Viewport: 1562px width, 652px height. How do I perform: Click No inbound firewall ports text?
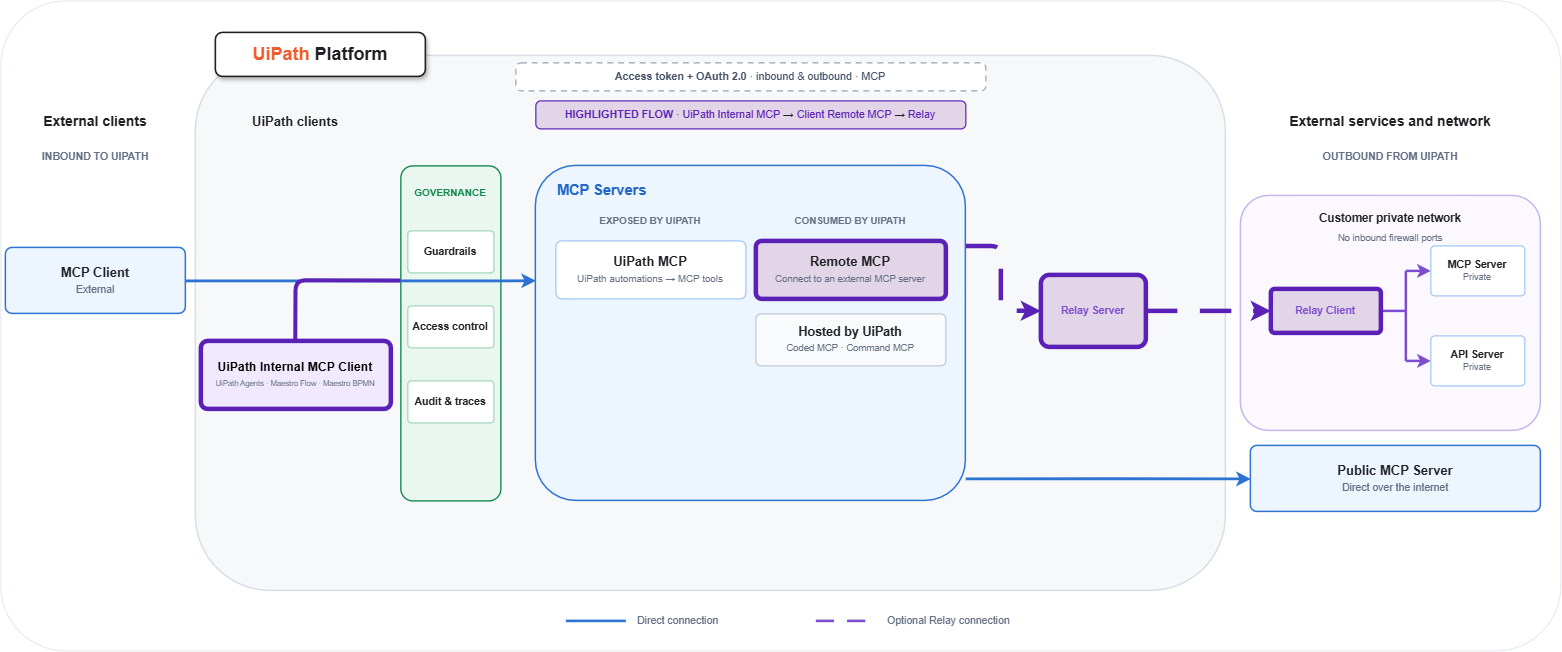(1390, 238)
